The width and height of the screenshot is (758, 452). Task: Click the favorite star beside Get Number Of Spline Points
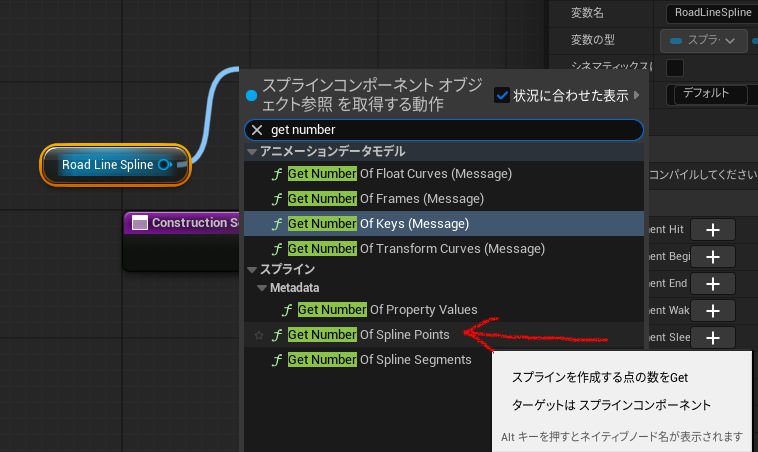259,335
